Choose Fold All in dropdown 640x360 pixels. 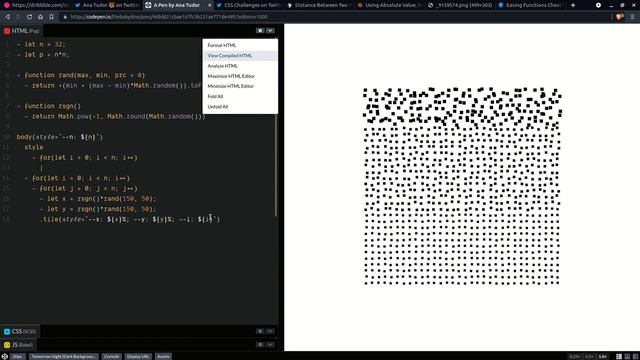(x=240, y=96)
